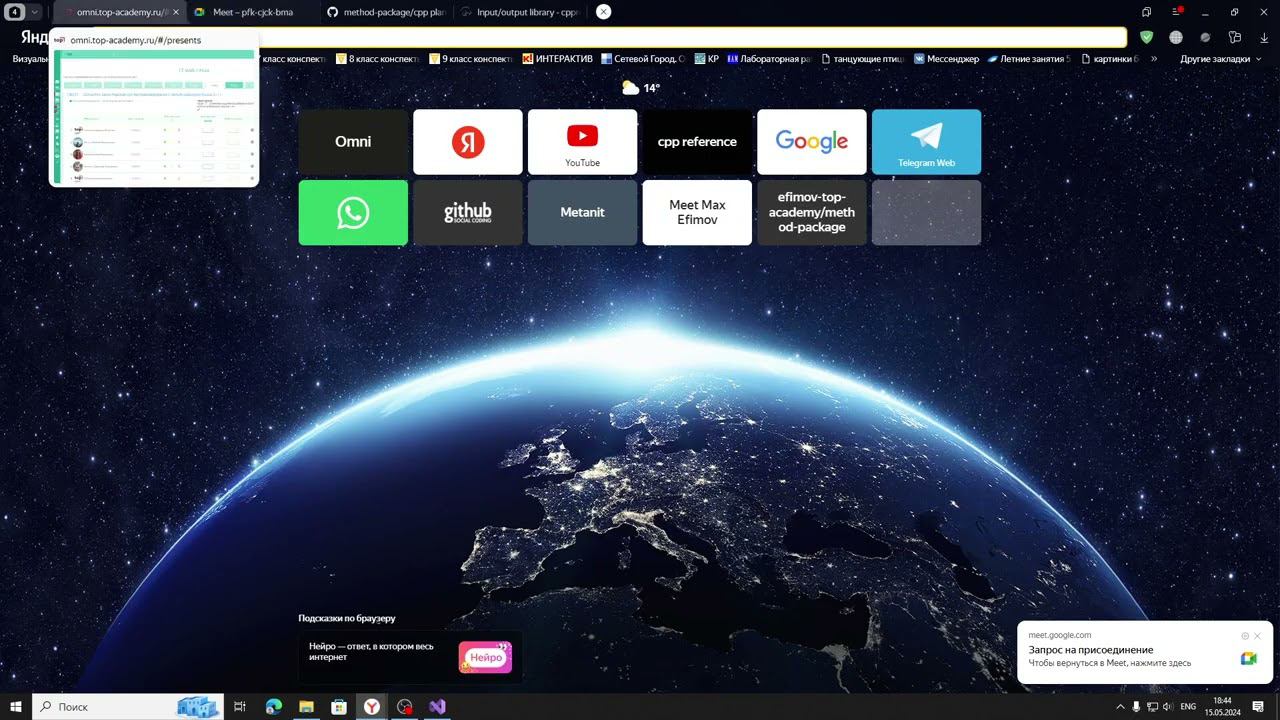Open the Мессенджер VK bookmark

point(947,59)
